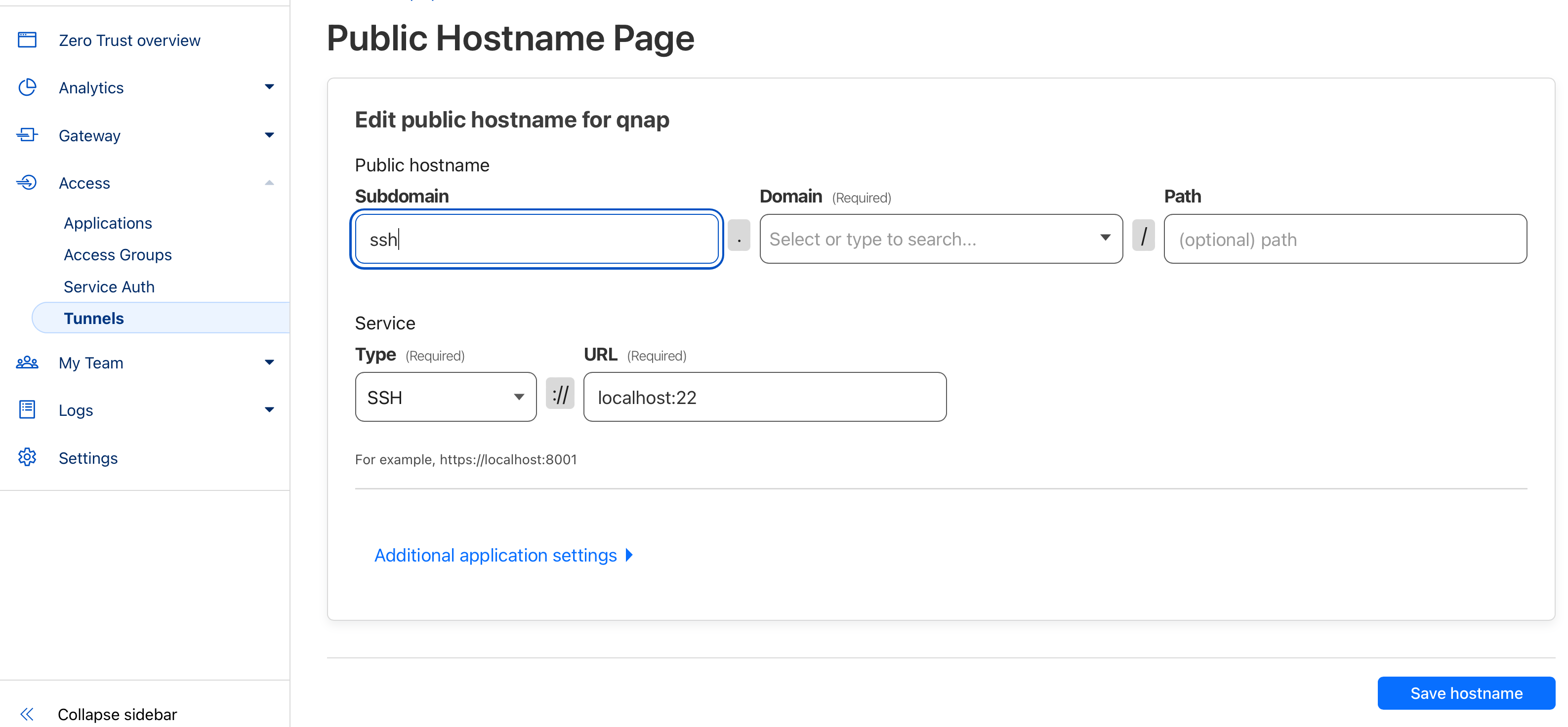The height and width of the screenshot is (727, 1568).
Task: Click the Gateway sidebar icon
Action: [27, 135]
